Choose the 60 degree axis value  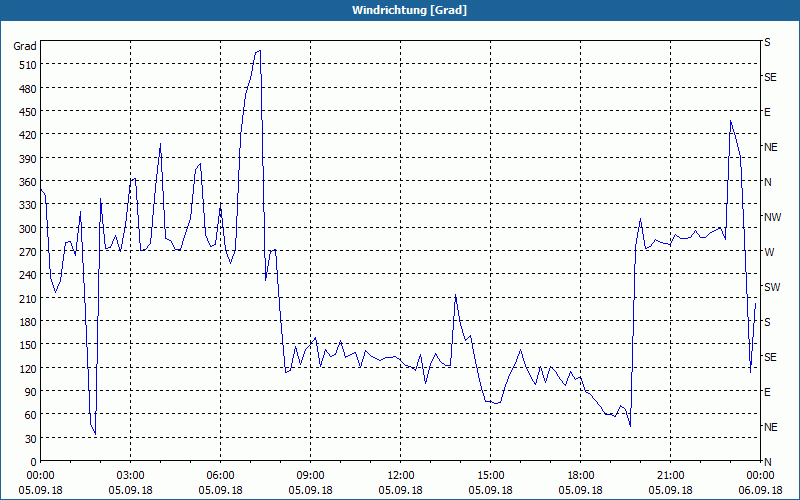[x=30, y=415]
